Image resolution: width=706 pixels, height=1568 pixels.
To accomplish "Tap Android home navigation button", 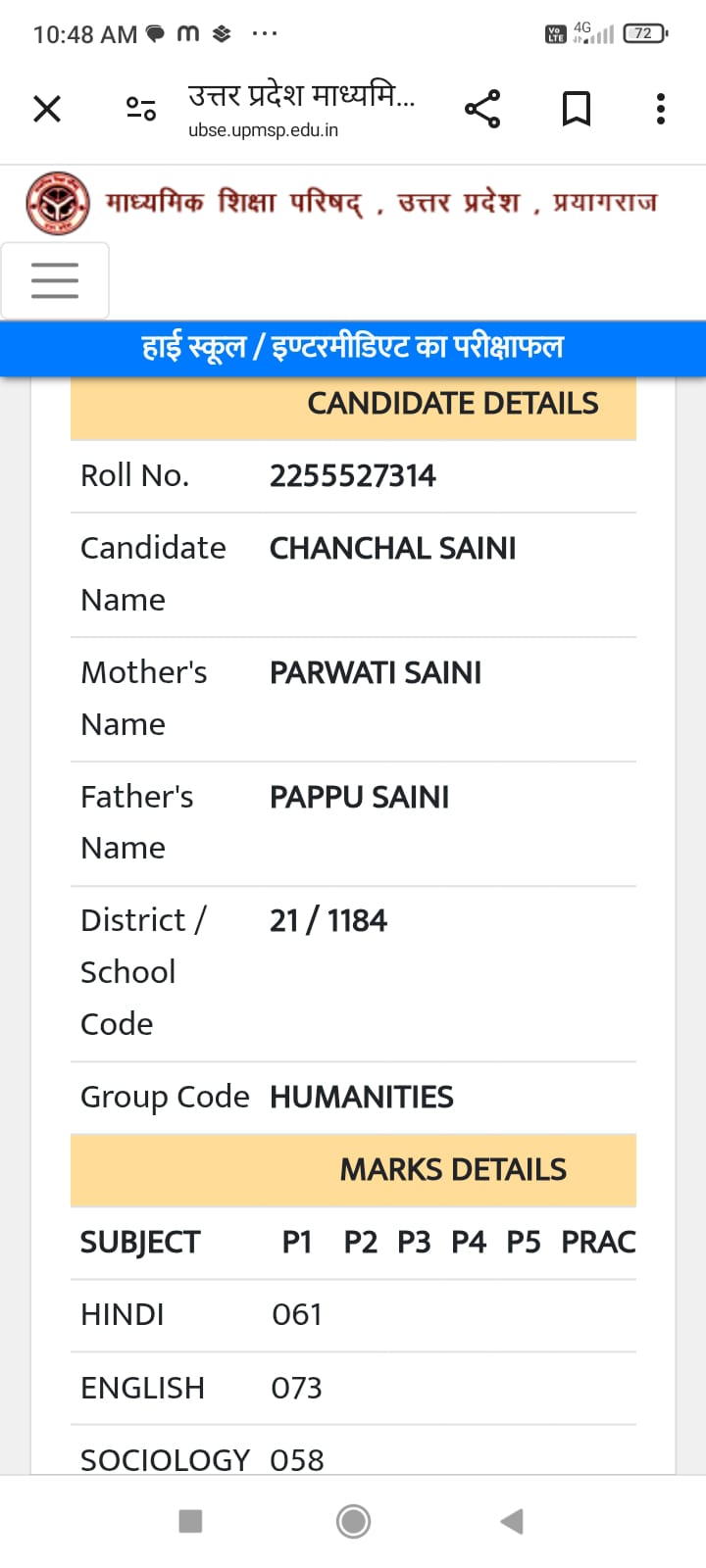I will (x=353, y=1521).
